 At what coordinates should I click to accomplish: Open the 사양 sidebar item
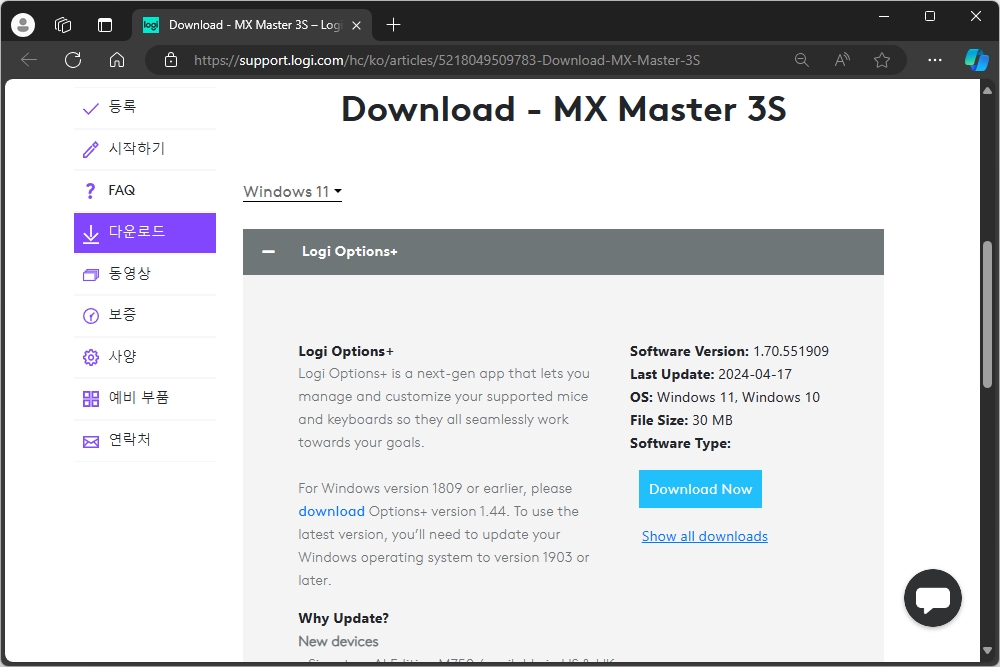pos(145,357)
